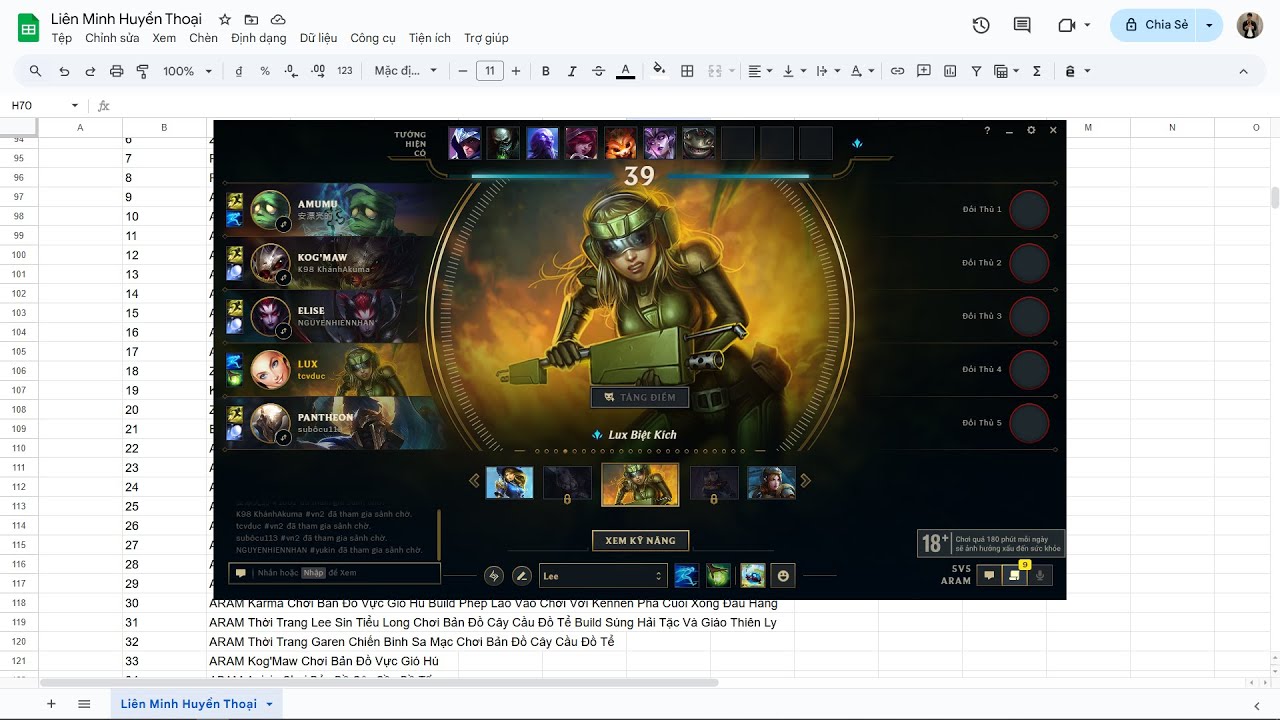Open the 123 number format menu
The width and height of the screenshot is (1280, 720).
[x=345, y=71]
